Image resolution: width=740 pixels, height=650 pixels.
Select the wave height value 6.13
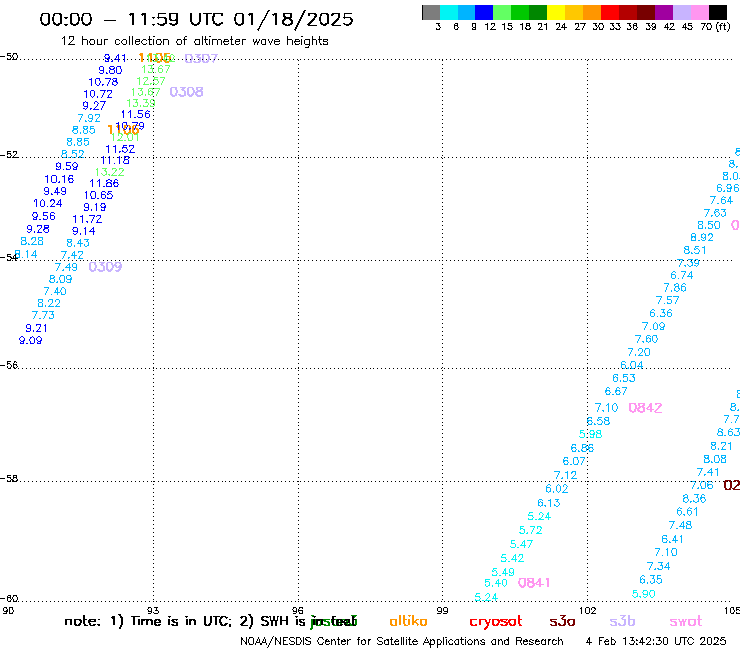pyautogui.click(x=548, y=503)
